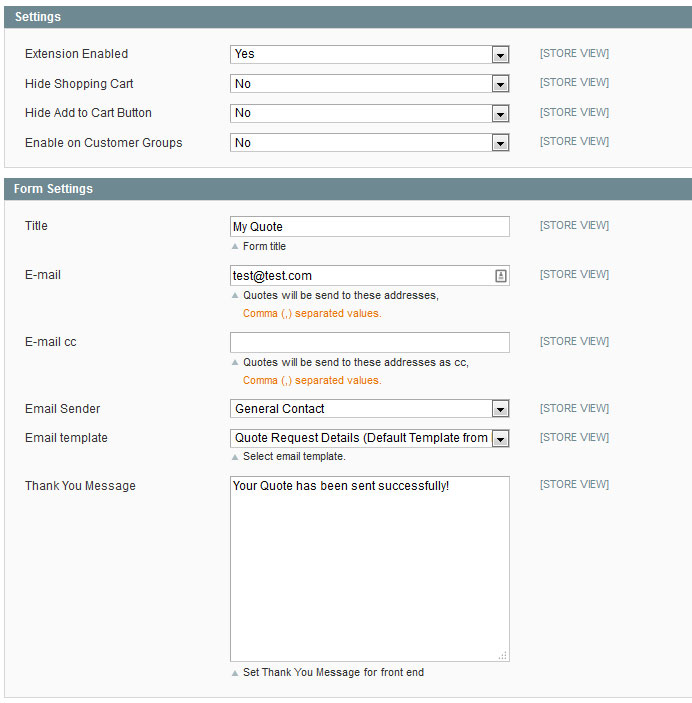Click the E-mail input field

[370, 275]
